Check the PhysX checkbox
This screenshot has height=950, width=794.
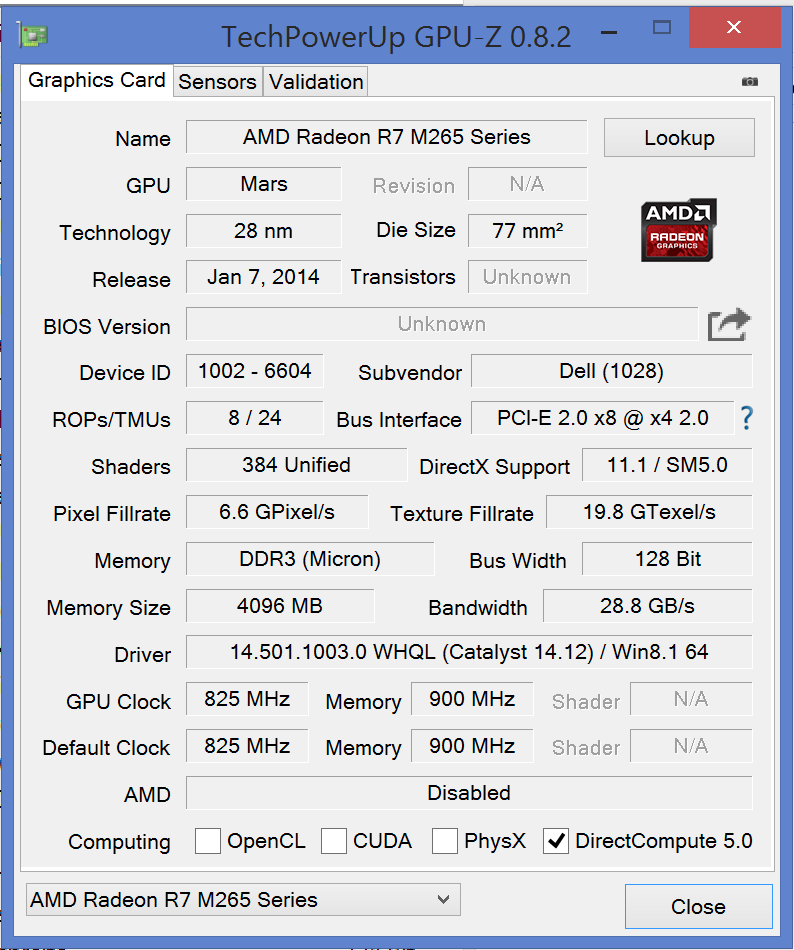tap(445, 841)
